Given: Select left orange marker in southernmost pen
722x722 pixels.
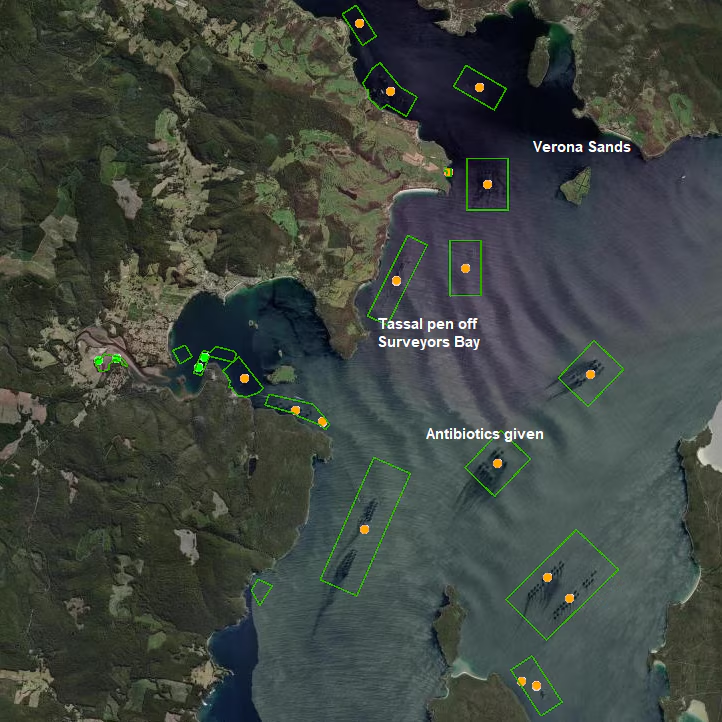Looking at the screenshot, I should 521,681.
